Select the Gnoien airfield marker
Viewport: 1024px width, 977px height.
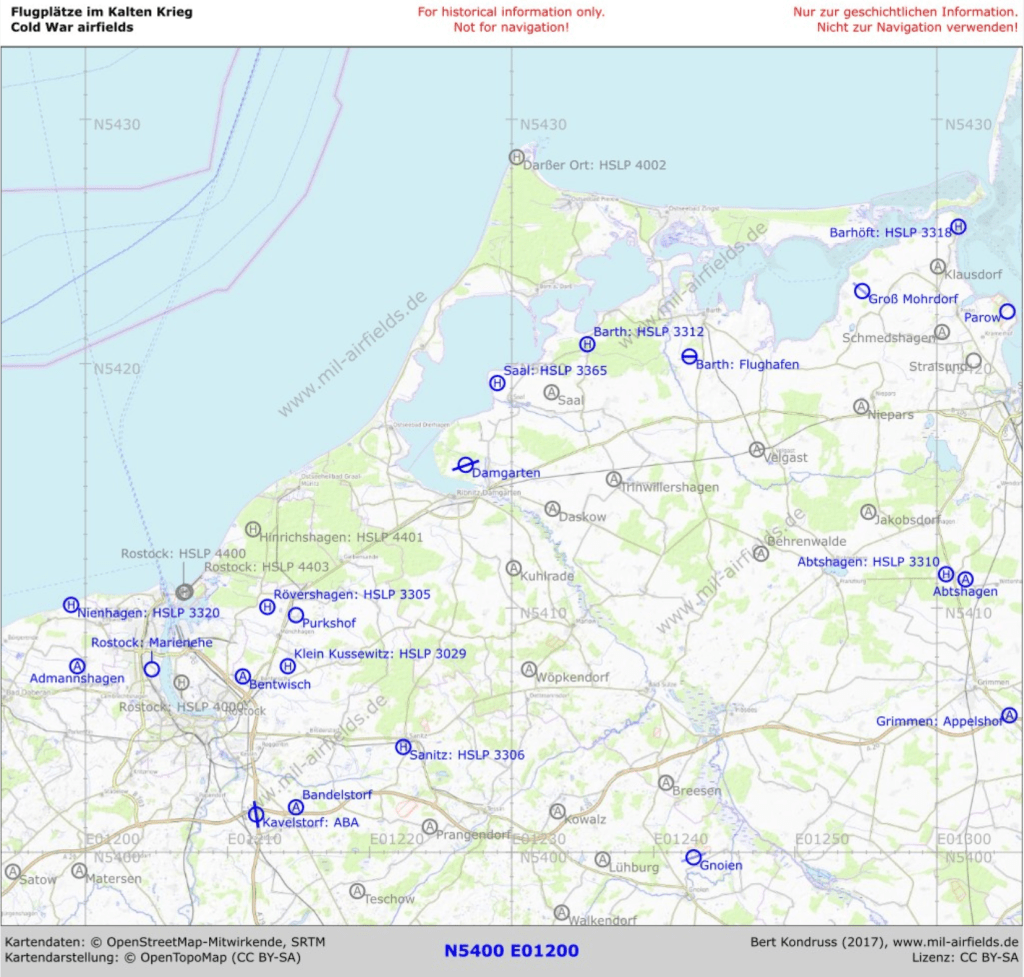[693, 857]
